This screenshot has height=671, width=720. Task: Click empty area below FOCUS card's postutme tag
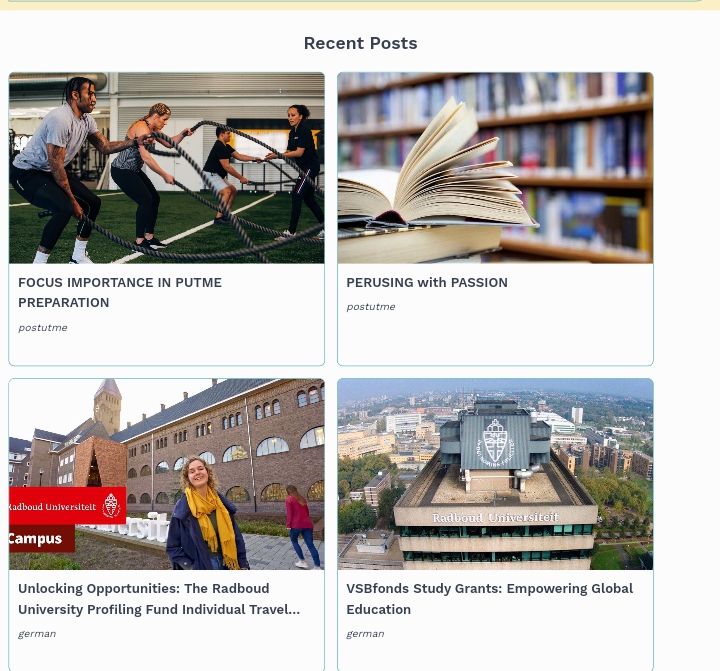(167, 350)
